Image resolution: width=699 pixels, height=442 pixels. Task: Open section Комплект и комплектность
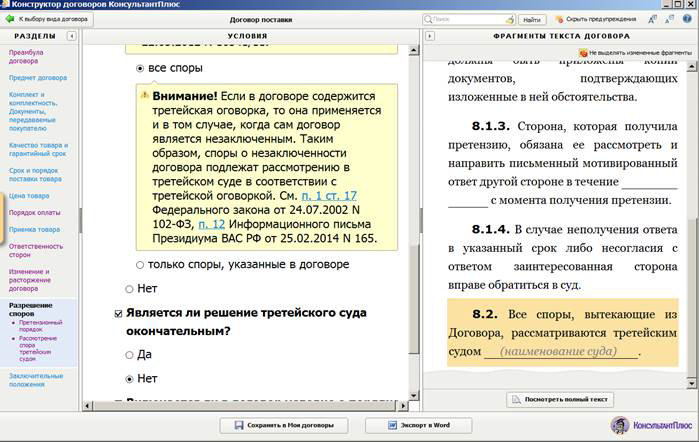pyautogui.click(x=33, y=112)
